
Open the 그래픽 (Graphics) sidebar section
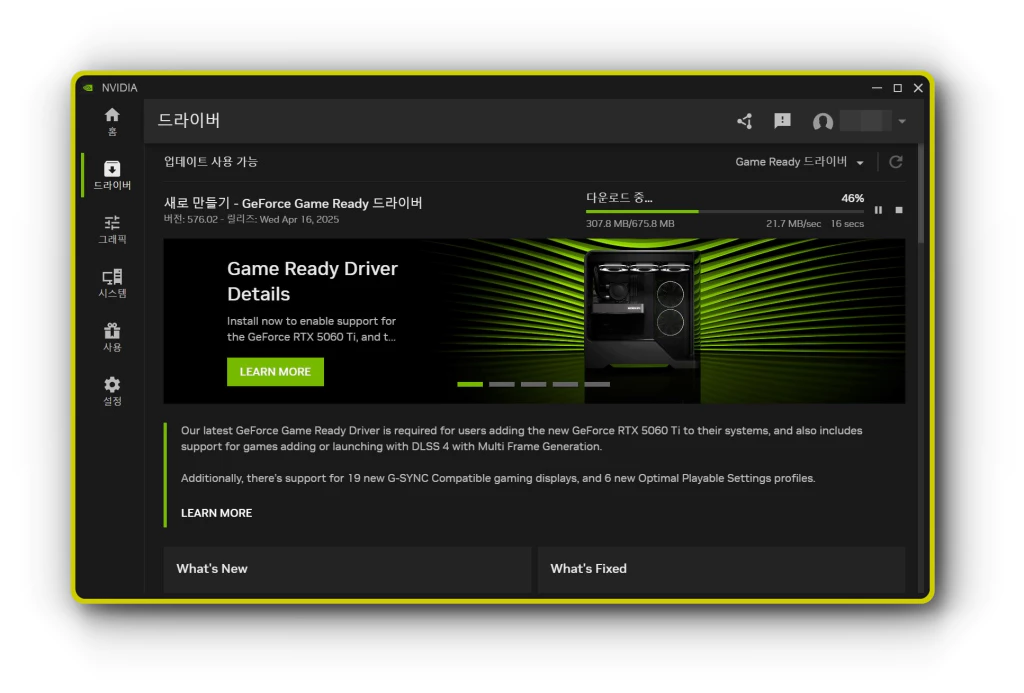click(x=112, y=229)
